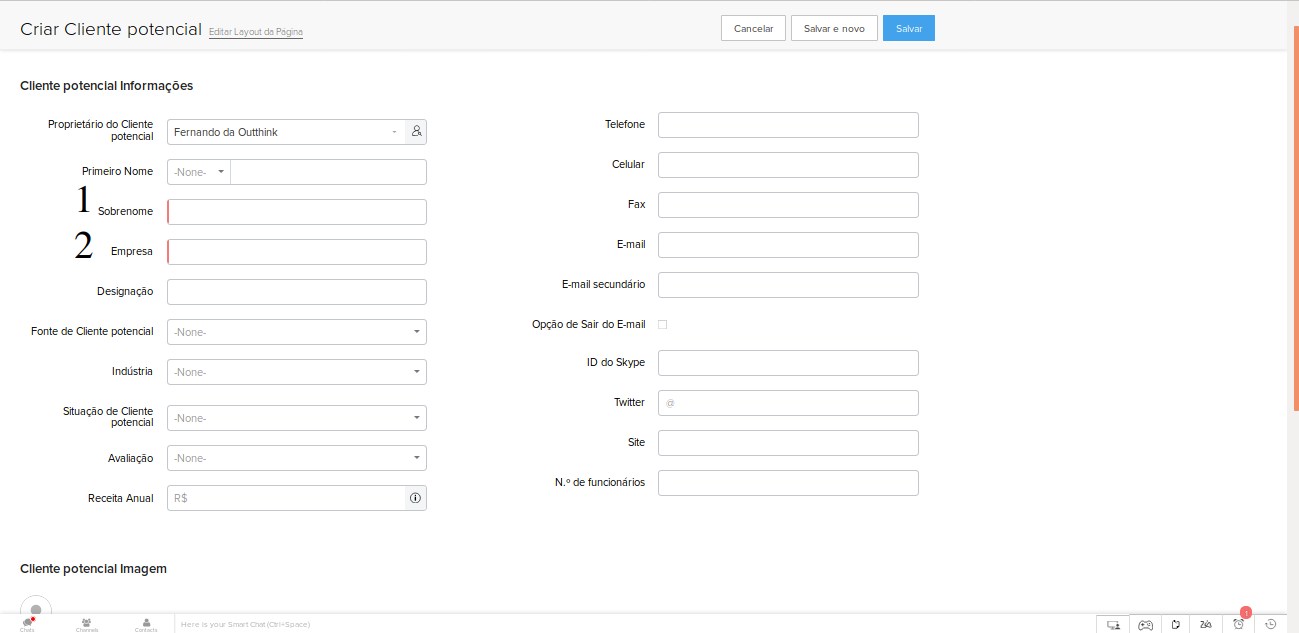Focus the Primeiro Nome text field

329,172
